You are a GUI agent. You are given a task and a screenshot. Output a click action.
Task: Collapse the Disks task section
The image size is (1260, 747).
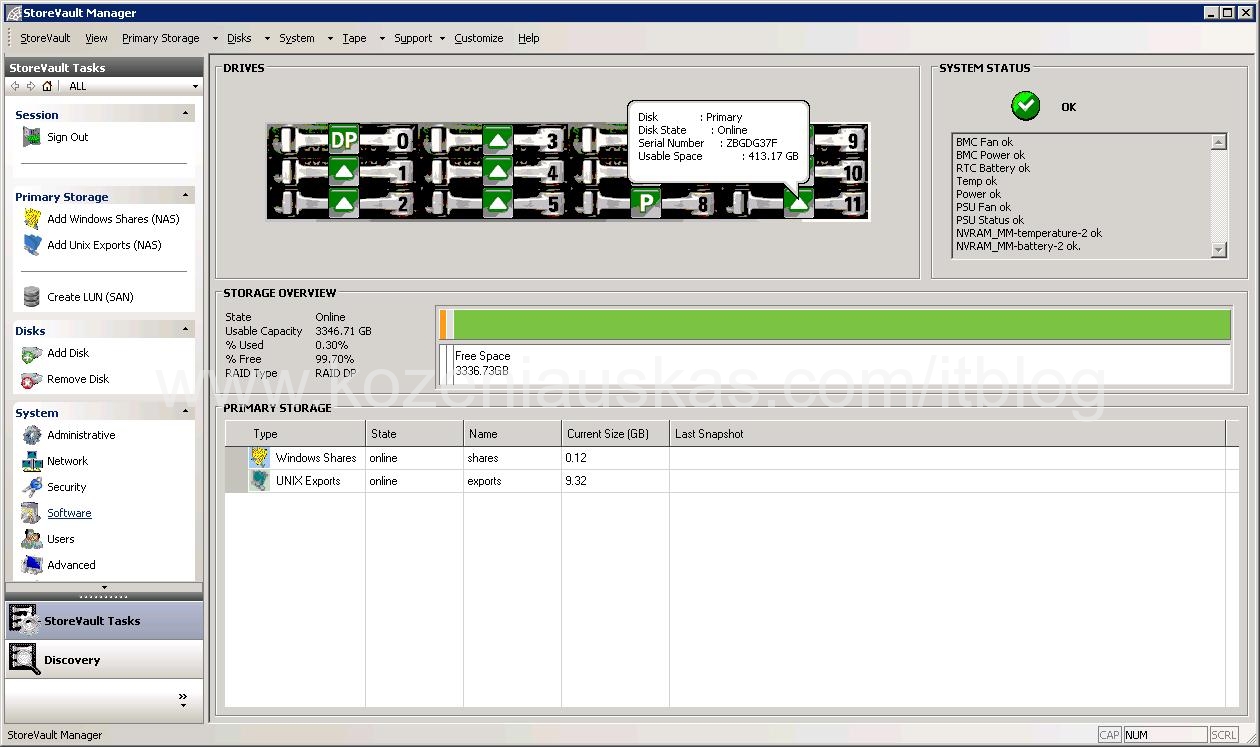(x=185, y=330)
